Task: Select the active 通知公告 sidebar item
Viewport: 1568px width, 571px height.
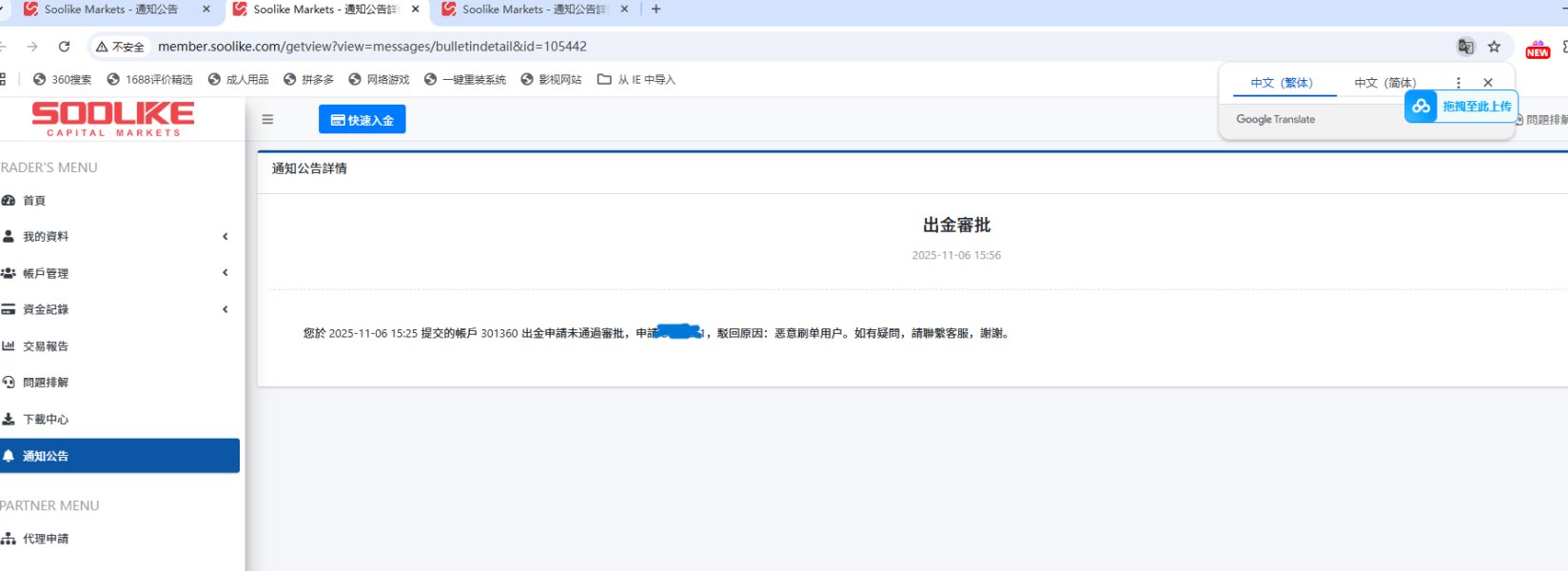Action: (x=120, y=456)
